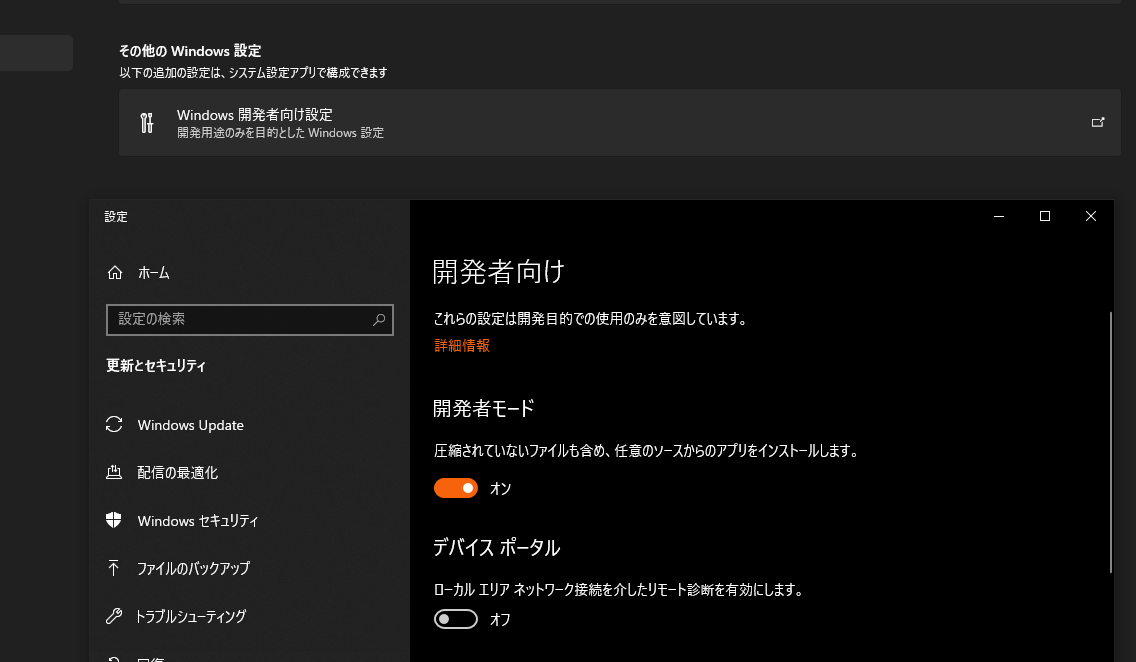Click the Windows Update refresh arrows icon
Image resolution: width=1136 pixels, height=662 pixels.
(x=114, y=424)
